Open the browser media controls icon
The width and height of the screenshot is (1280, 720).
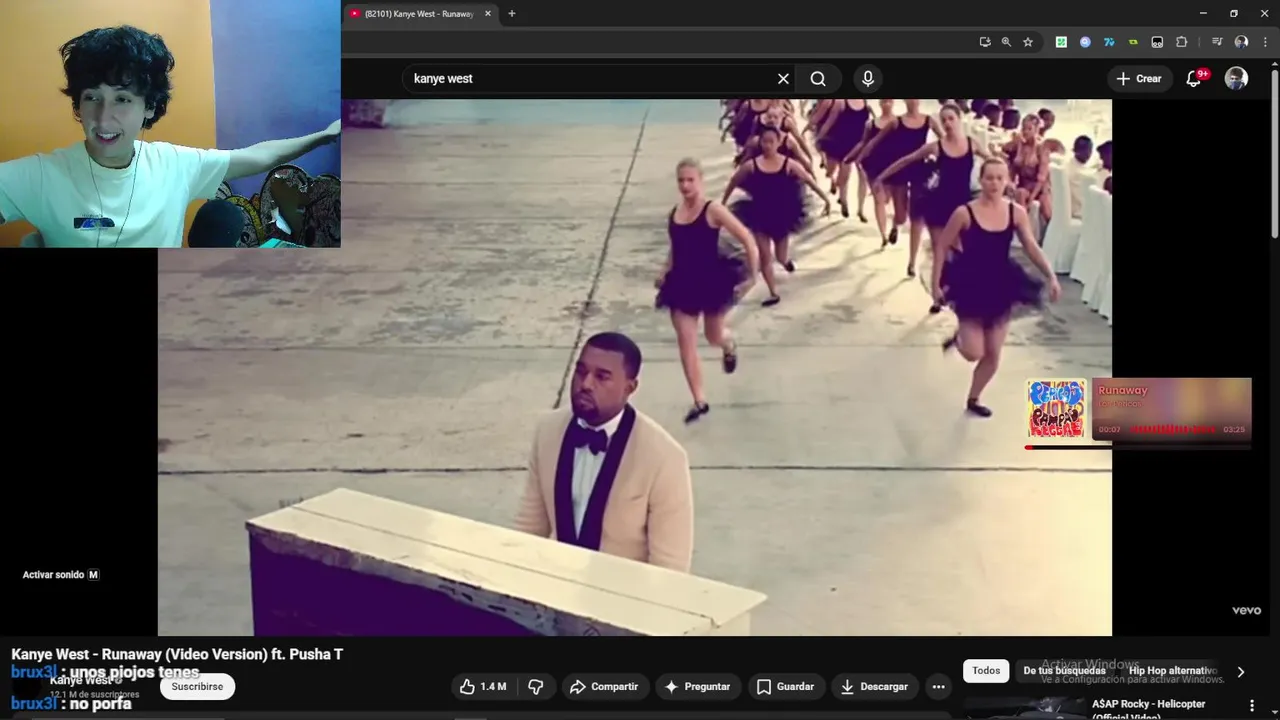1217,42
